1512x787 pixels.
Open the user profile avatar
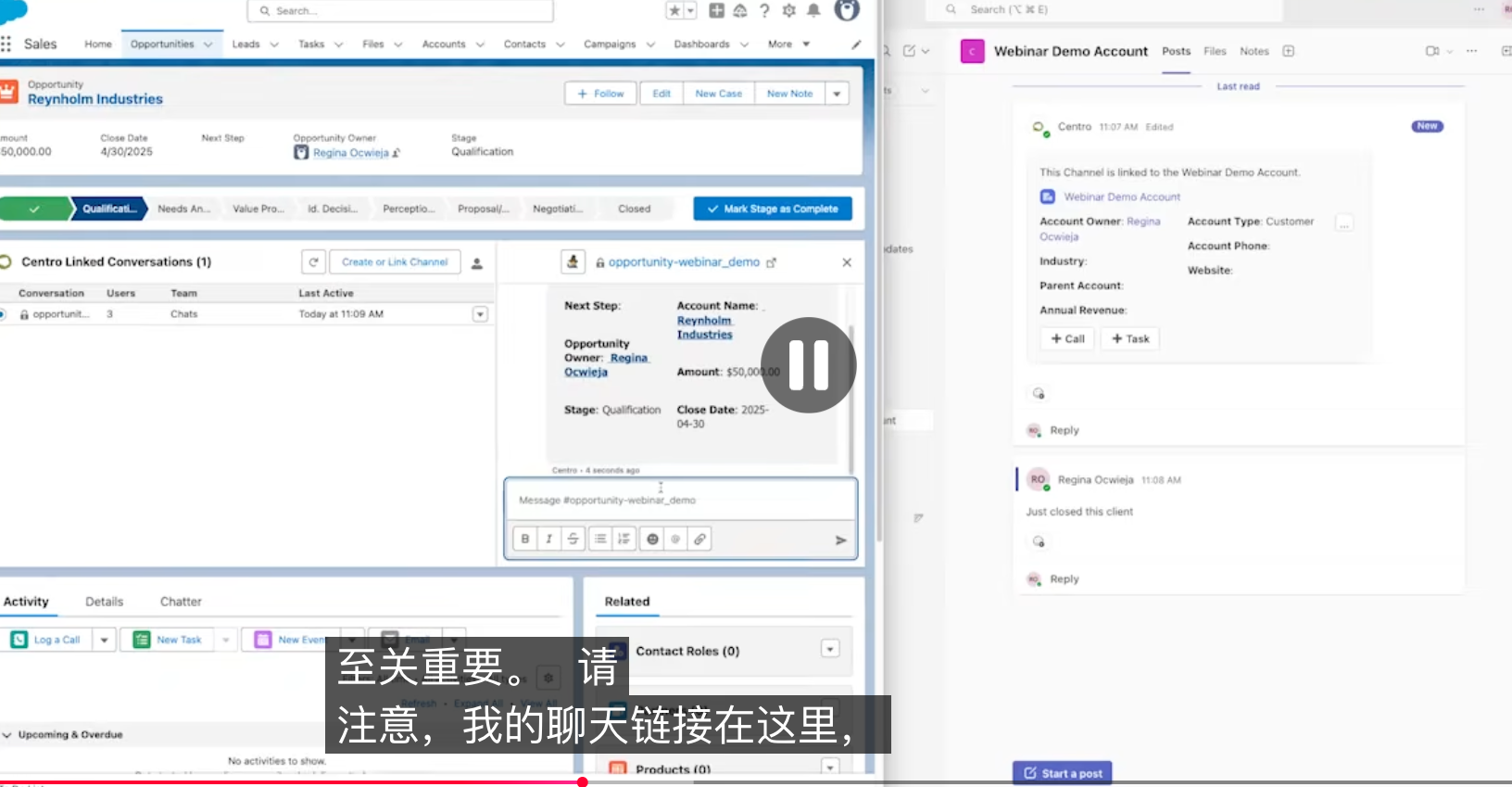point(847,10)
